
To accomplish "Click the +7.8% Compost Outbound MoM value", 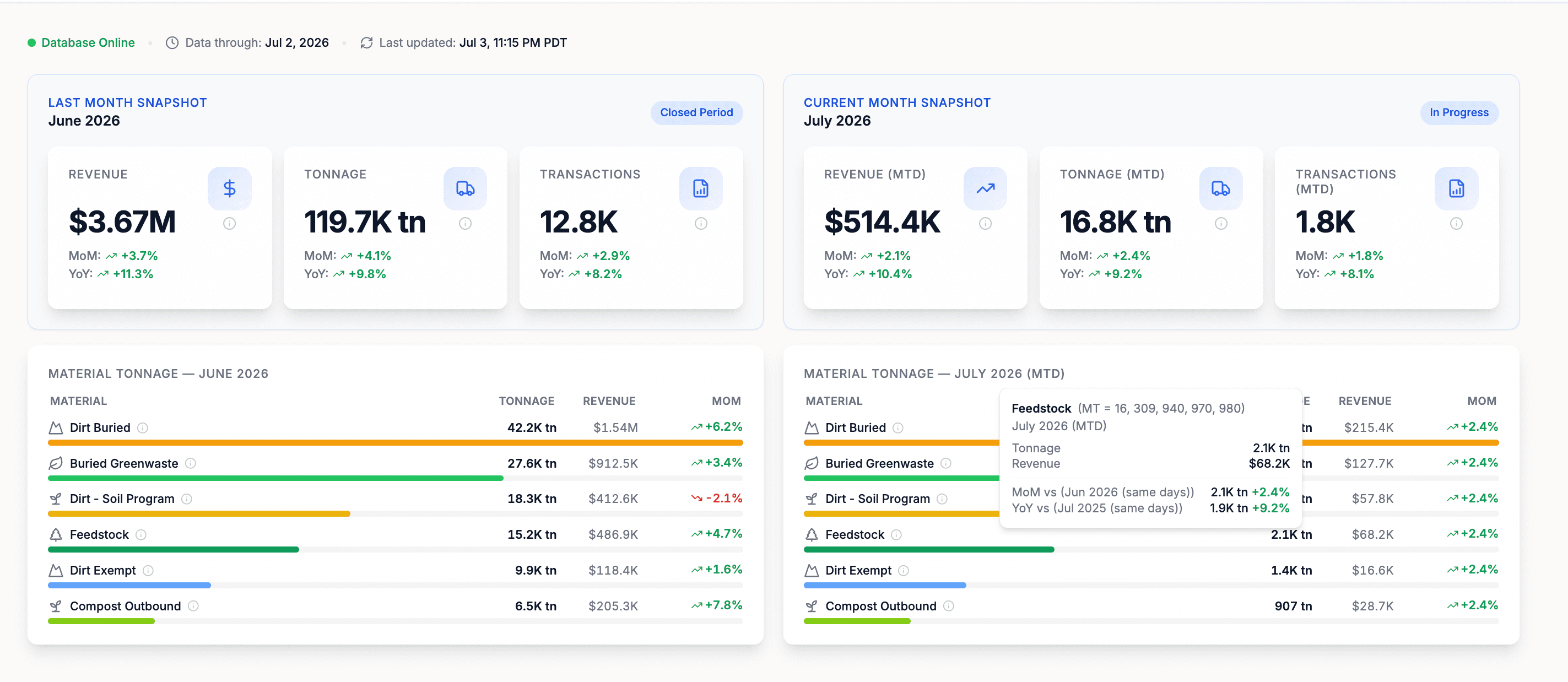I will click(716, 605).
